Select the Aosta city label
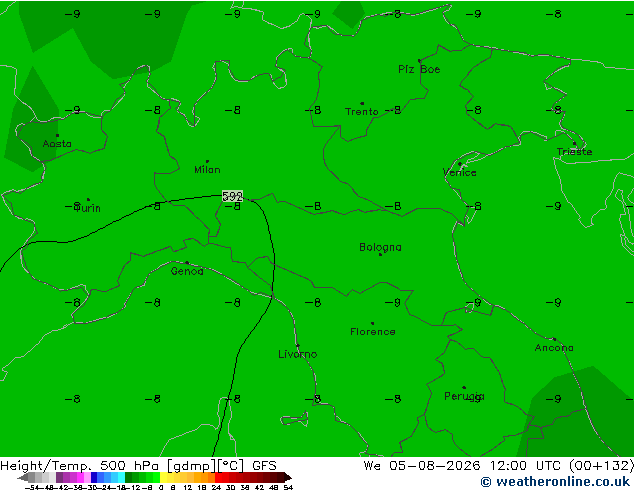Screen dimensions: 634x490 pyautogui.click(x=57, y=144)
